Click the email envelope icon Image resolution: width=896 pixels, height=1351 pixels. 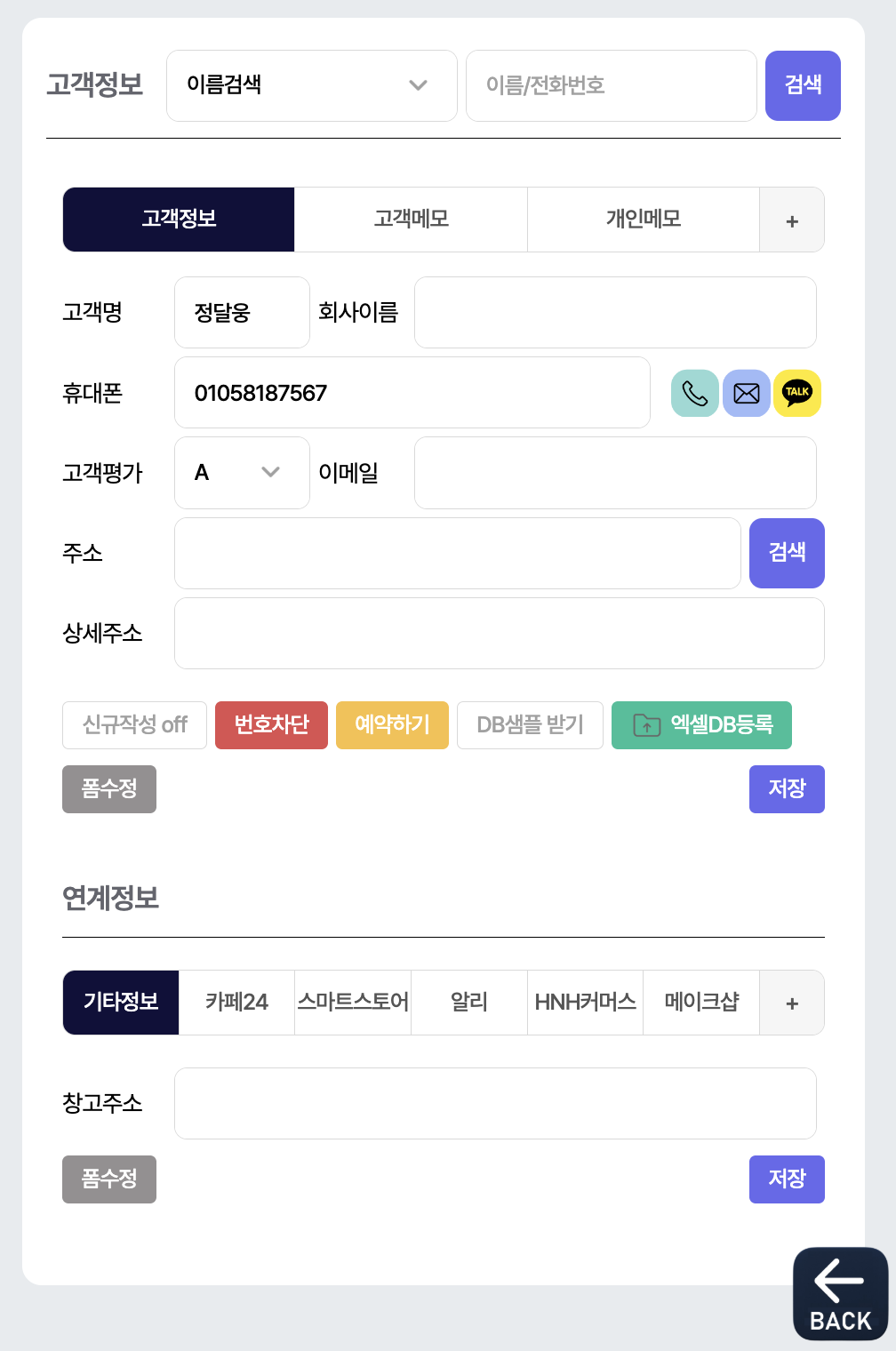(x=747, y=393)
